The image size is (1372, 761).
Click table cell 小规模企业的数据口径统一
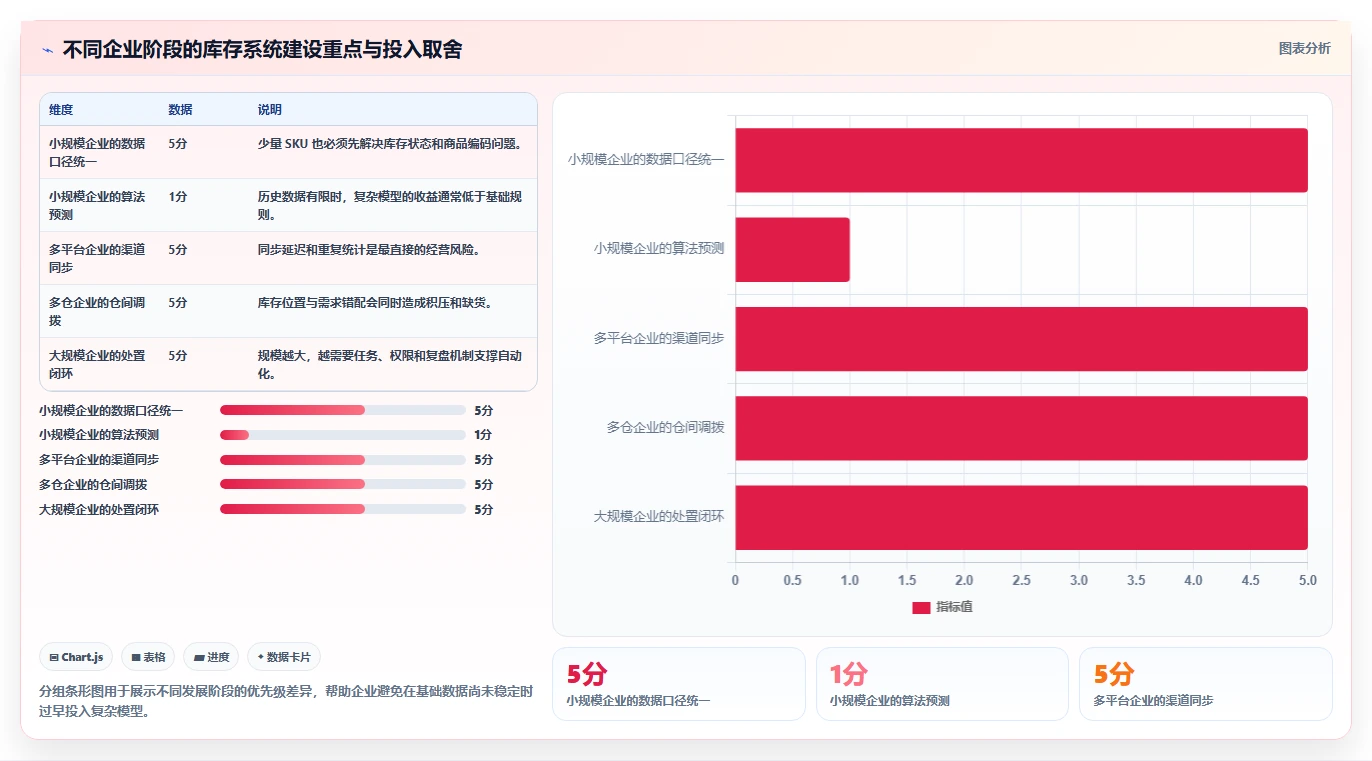coord(98,152)
